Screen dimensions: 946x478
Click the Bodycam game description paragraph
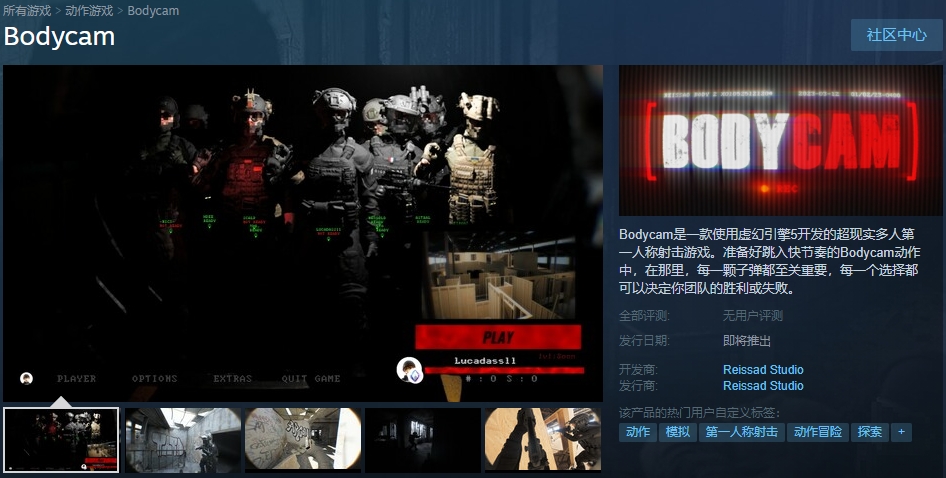770,261
